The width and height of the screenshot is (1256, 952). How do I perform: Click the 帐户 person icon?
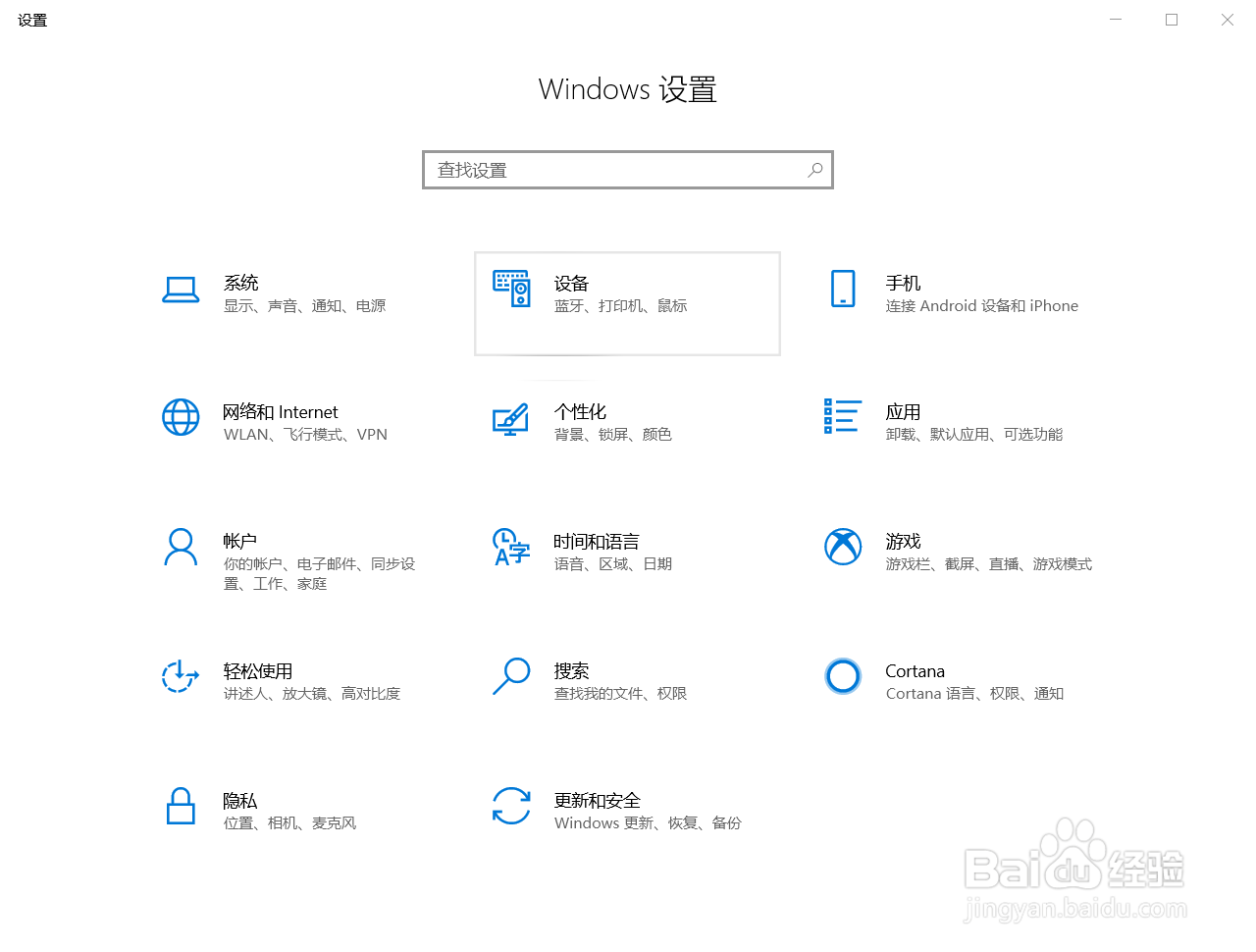181,547
